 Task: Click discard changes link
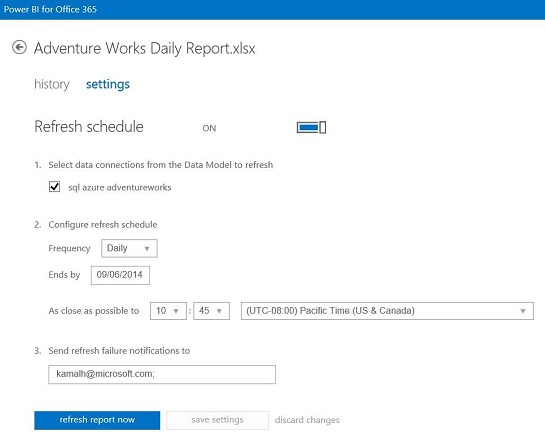coord(307,420)
